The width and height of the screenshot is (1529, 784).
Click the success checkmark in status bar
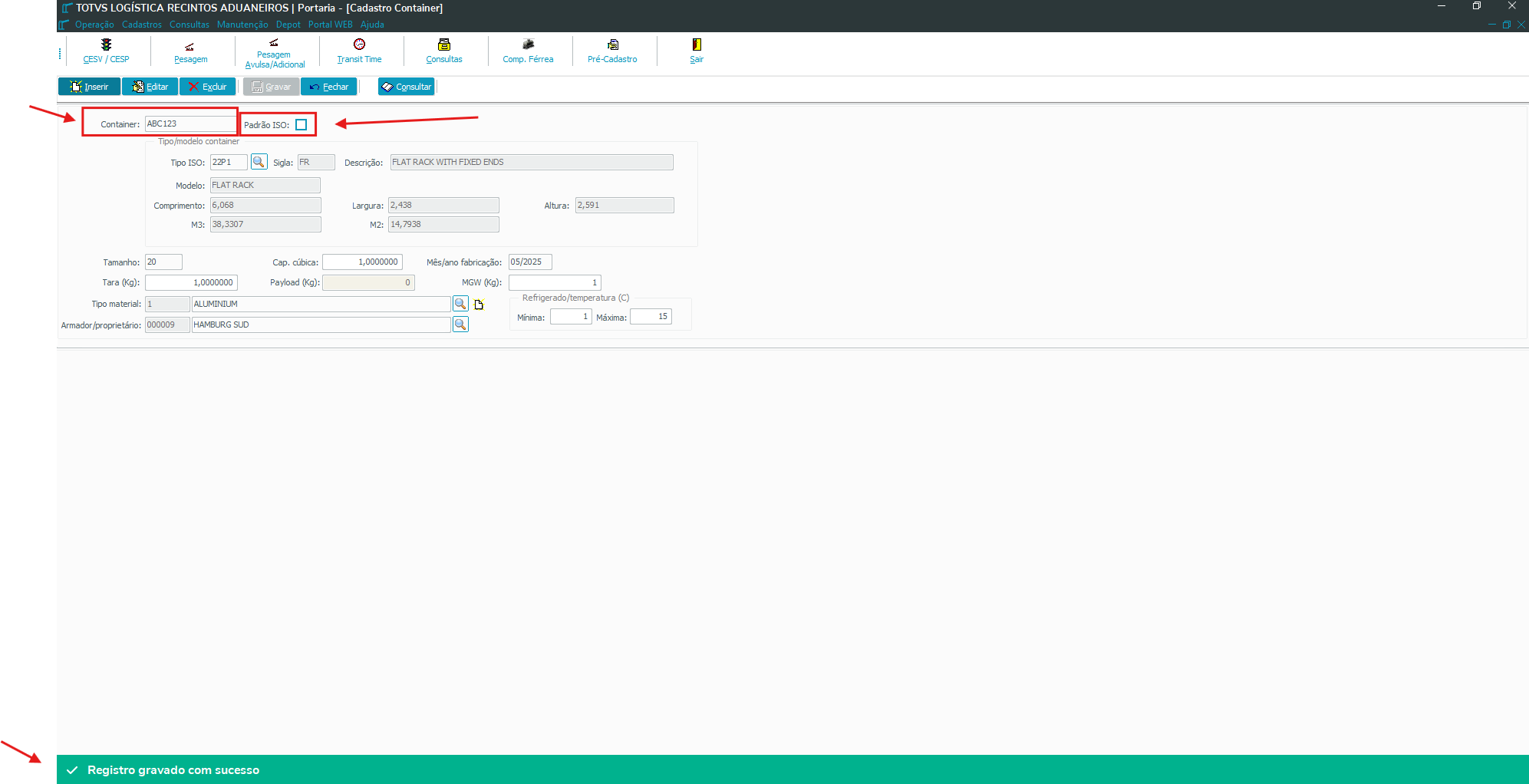71,770
